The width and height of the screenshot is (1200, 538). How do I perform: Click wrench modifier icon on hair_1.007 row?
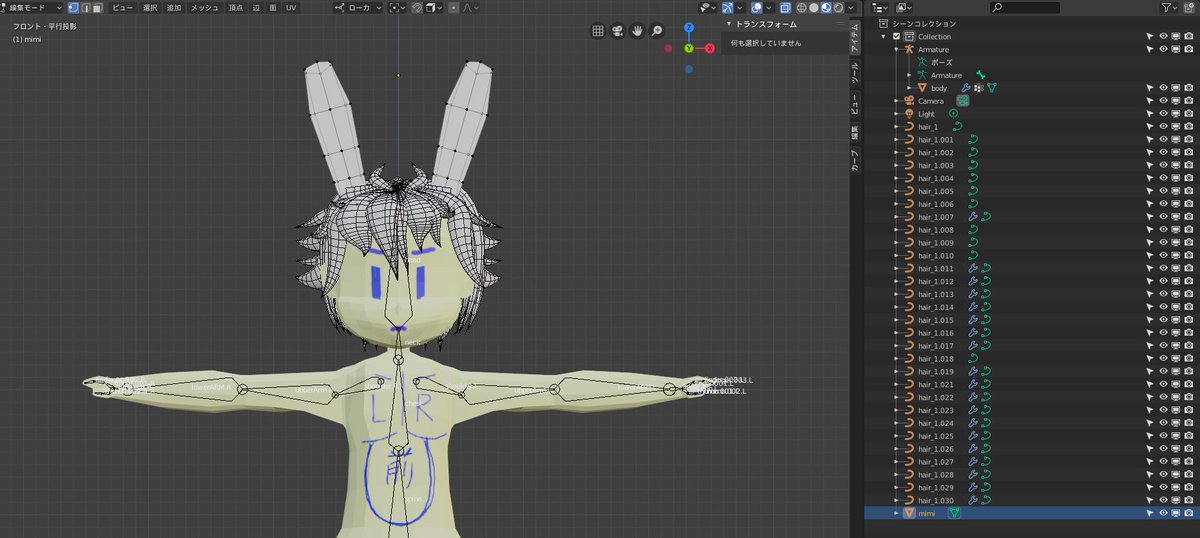972,217
